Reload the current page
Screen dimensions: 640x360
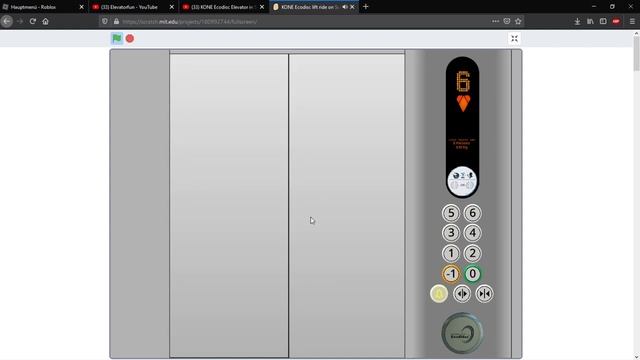33,21
